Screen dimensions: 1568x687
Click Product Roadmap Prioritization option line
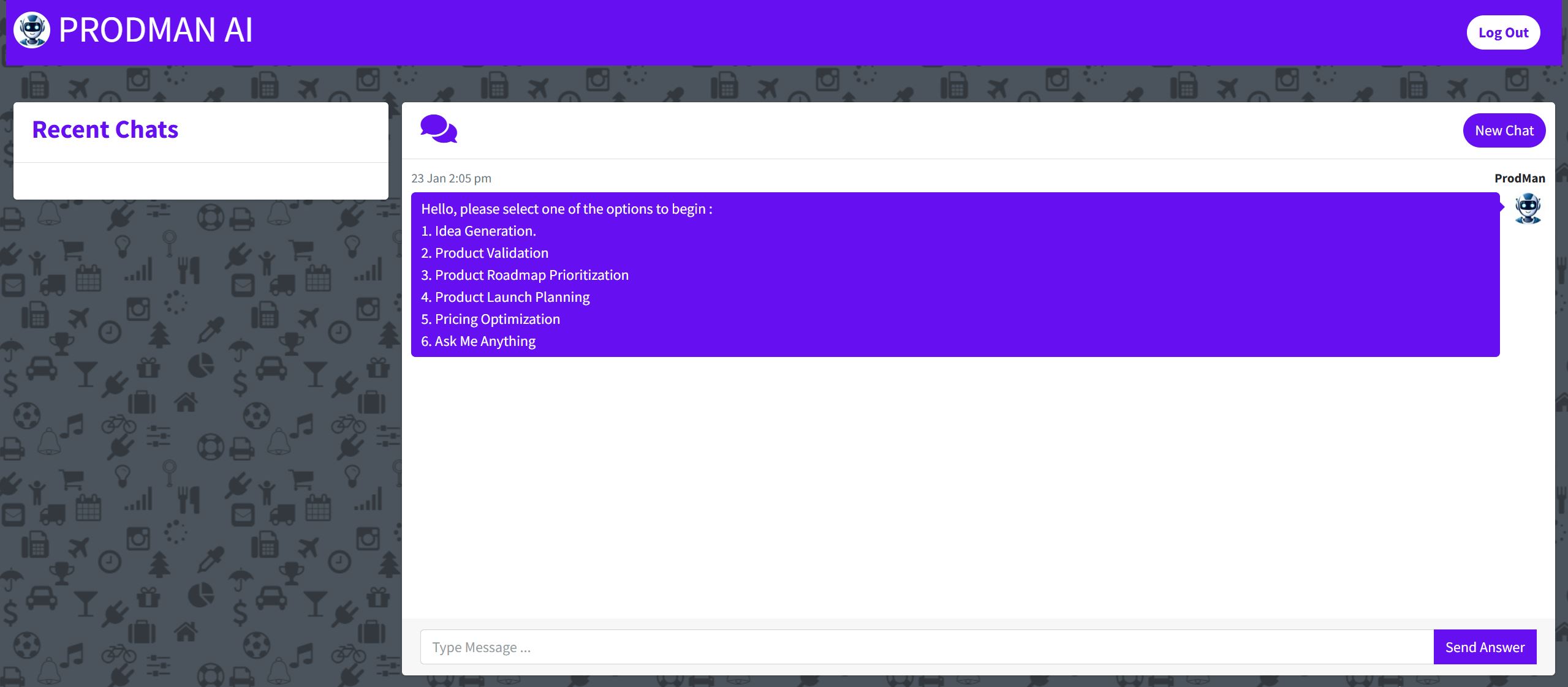click(x=531, y=275)
